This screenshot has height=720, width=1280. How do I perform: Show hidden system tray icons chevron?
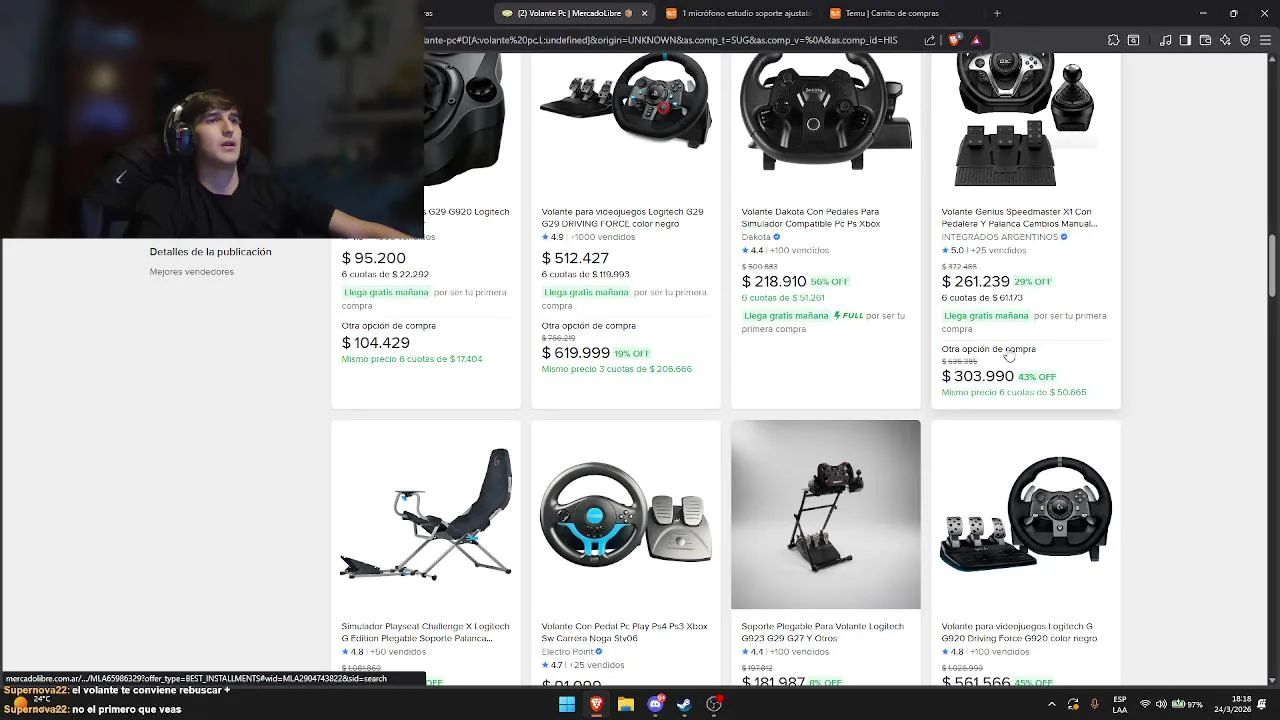pos(1051,704)
